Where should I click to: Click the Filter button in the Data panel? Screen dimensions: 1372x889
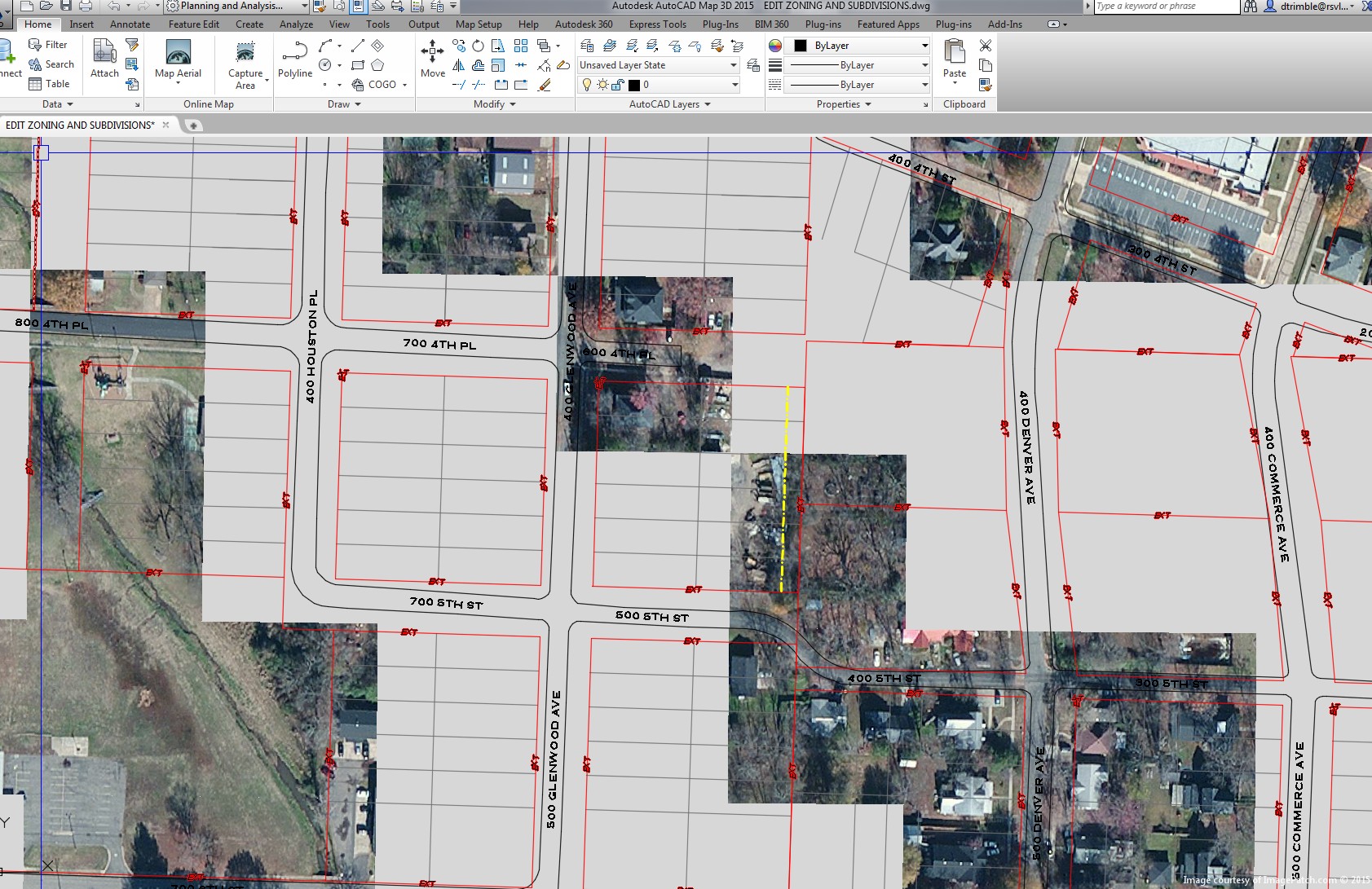point(51,44)
